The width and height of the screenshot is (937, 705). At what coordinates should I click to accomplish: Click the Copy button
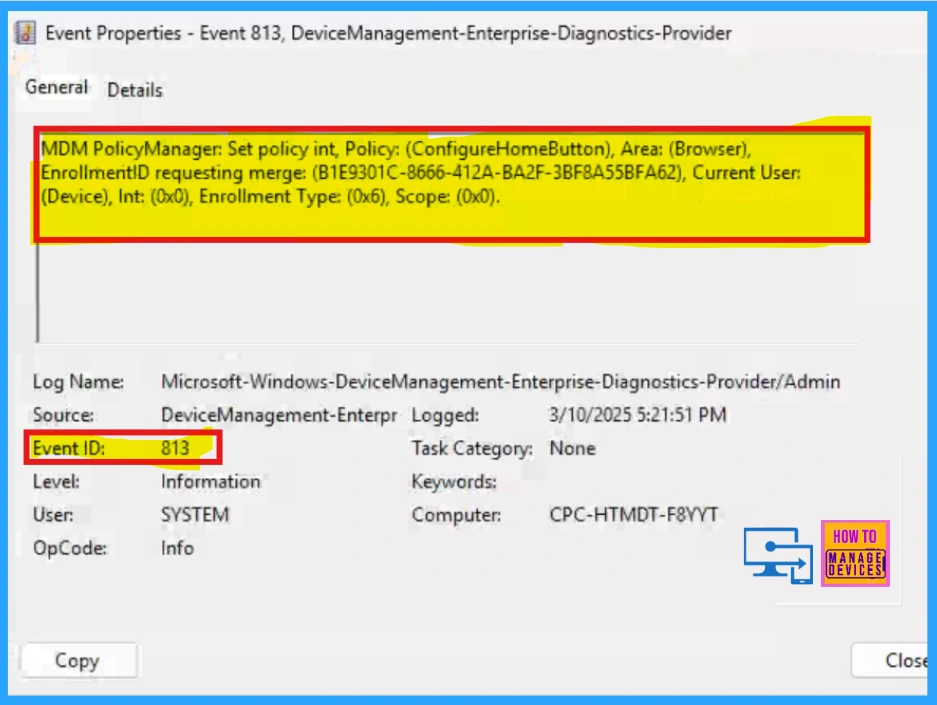[78, 661]
